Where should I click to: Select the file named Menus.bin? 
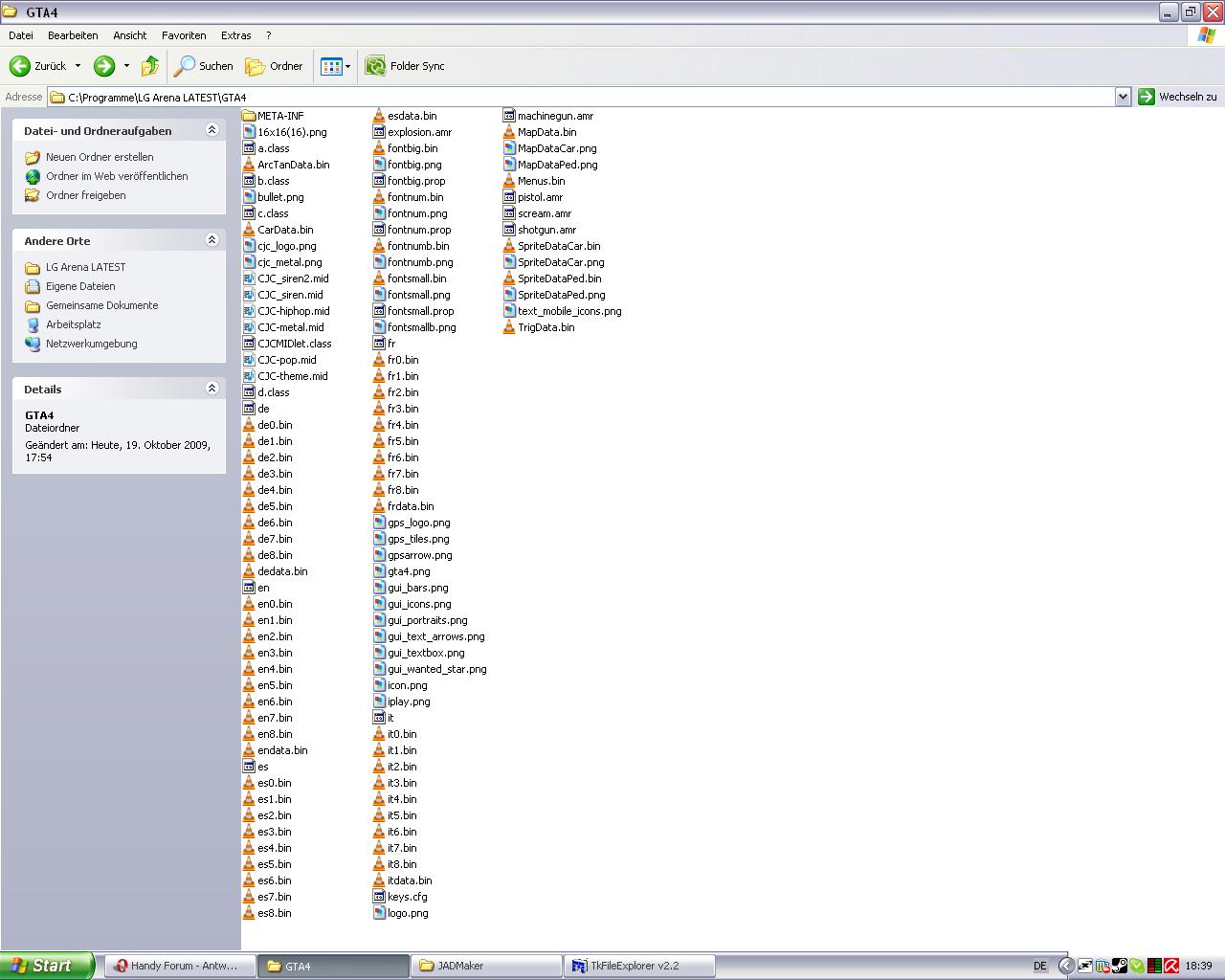tap(542, 181)
